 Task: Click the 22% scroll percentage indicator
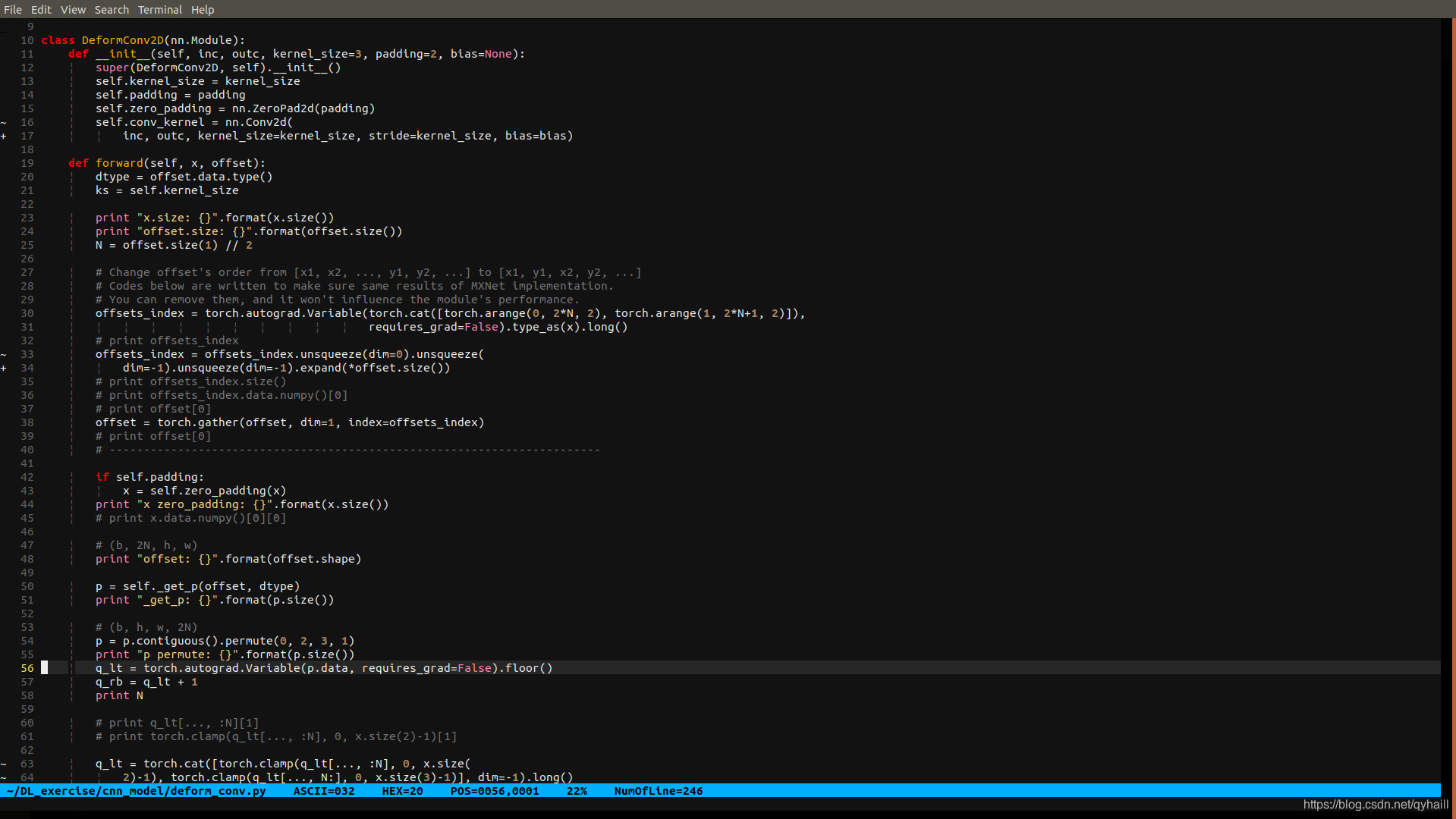577,791
